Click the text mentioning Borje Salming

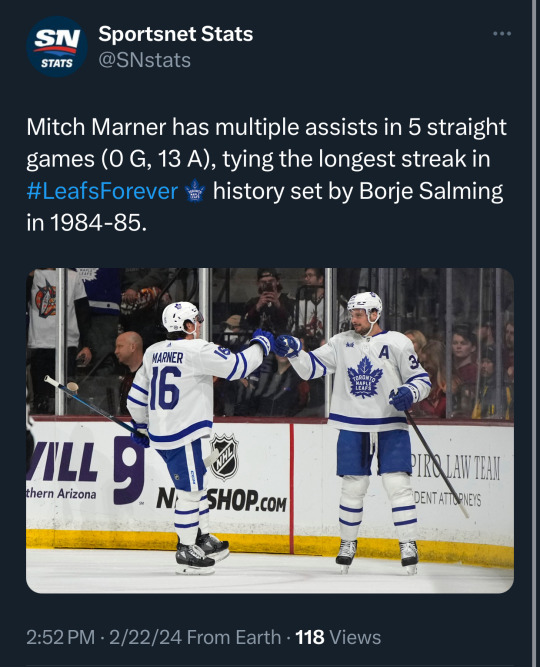[x=431, y=191]
